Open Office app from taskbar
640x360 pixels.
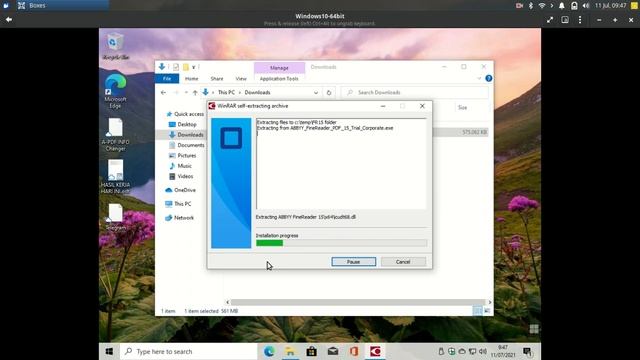(x=354, y=351)
